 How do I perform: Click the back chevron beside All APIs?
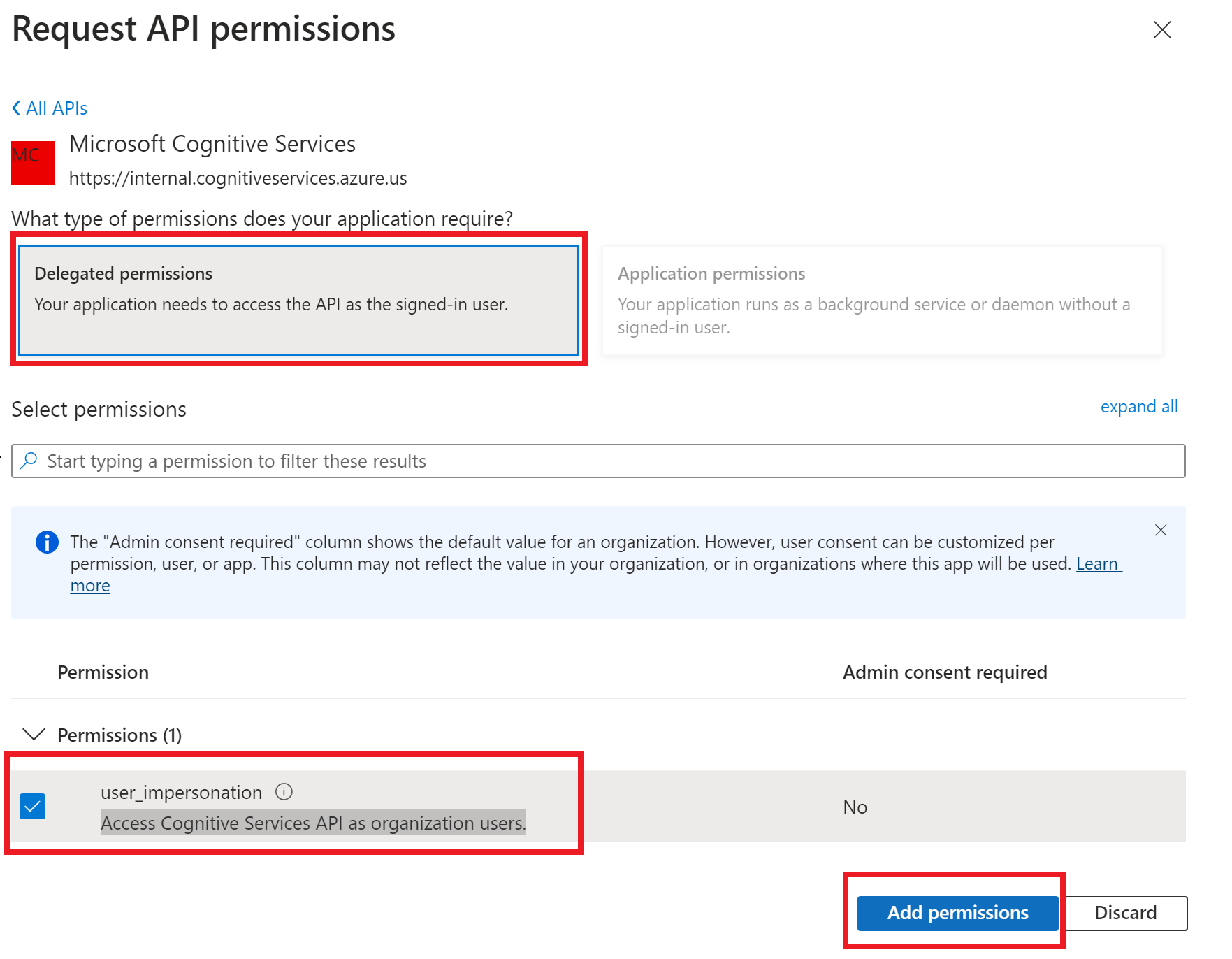(16, 108)
